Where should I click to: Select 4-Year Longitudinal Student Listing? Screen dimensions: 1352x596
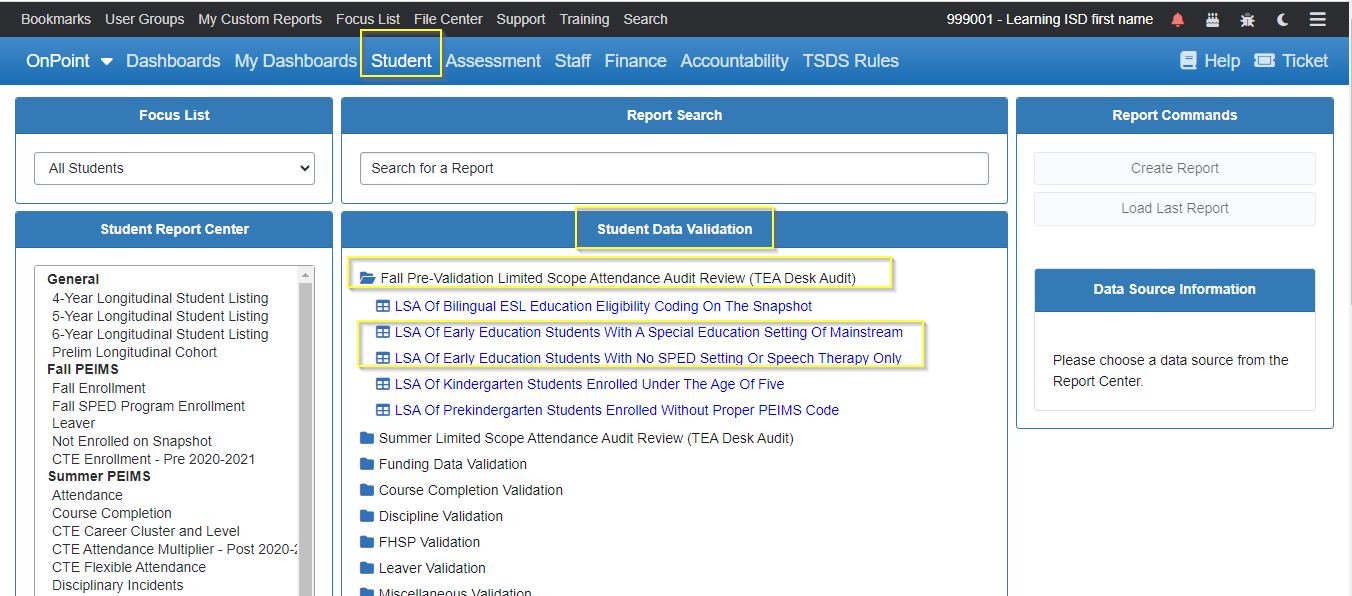160,298
